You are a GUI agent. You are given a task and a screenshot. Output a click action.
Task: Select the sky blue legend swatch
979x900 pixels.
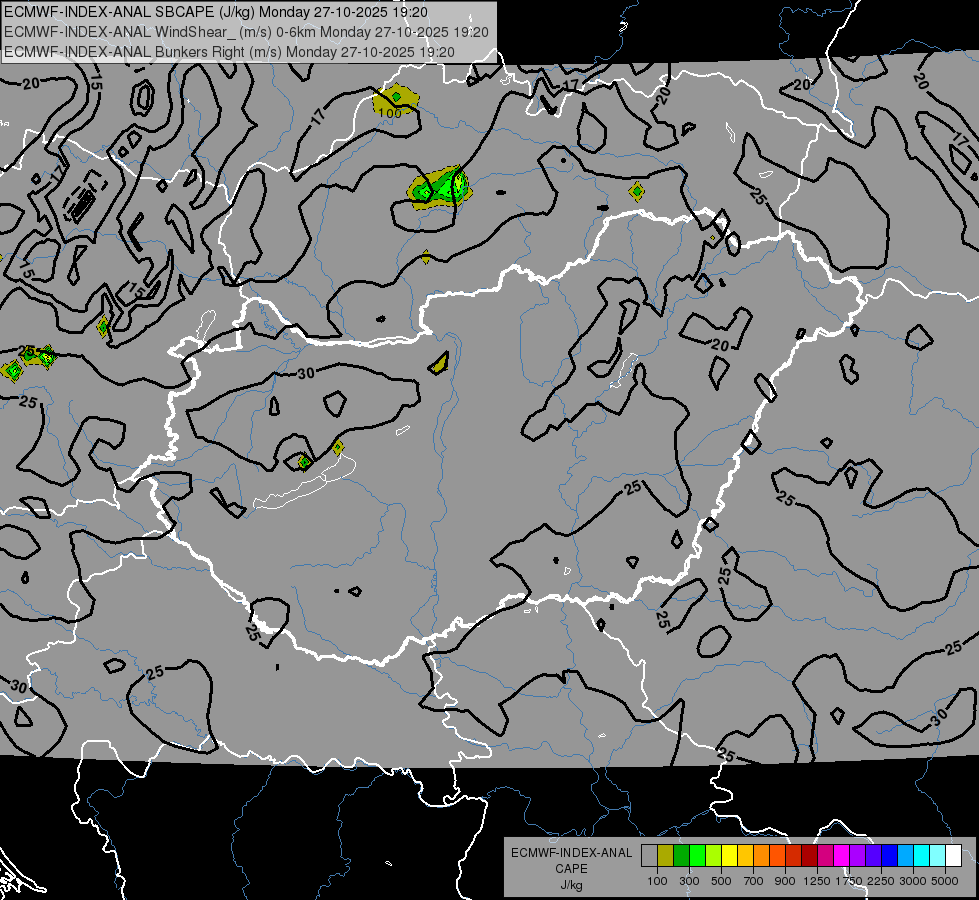coord(906,856)
